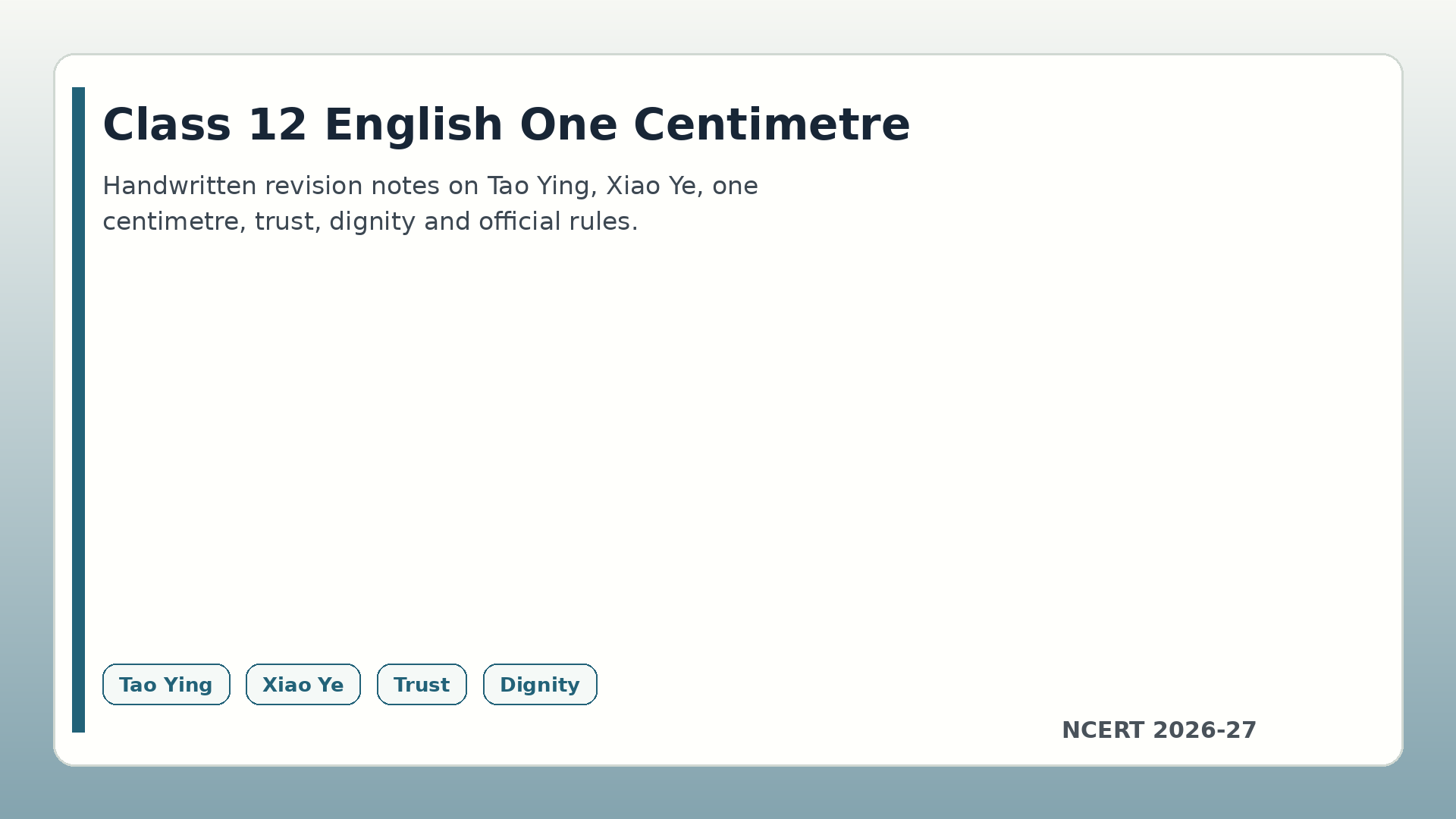Click the NCERT 2026-27 label

click(x=1159, y=730)
